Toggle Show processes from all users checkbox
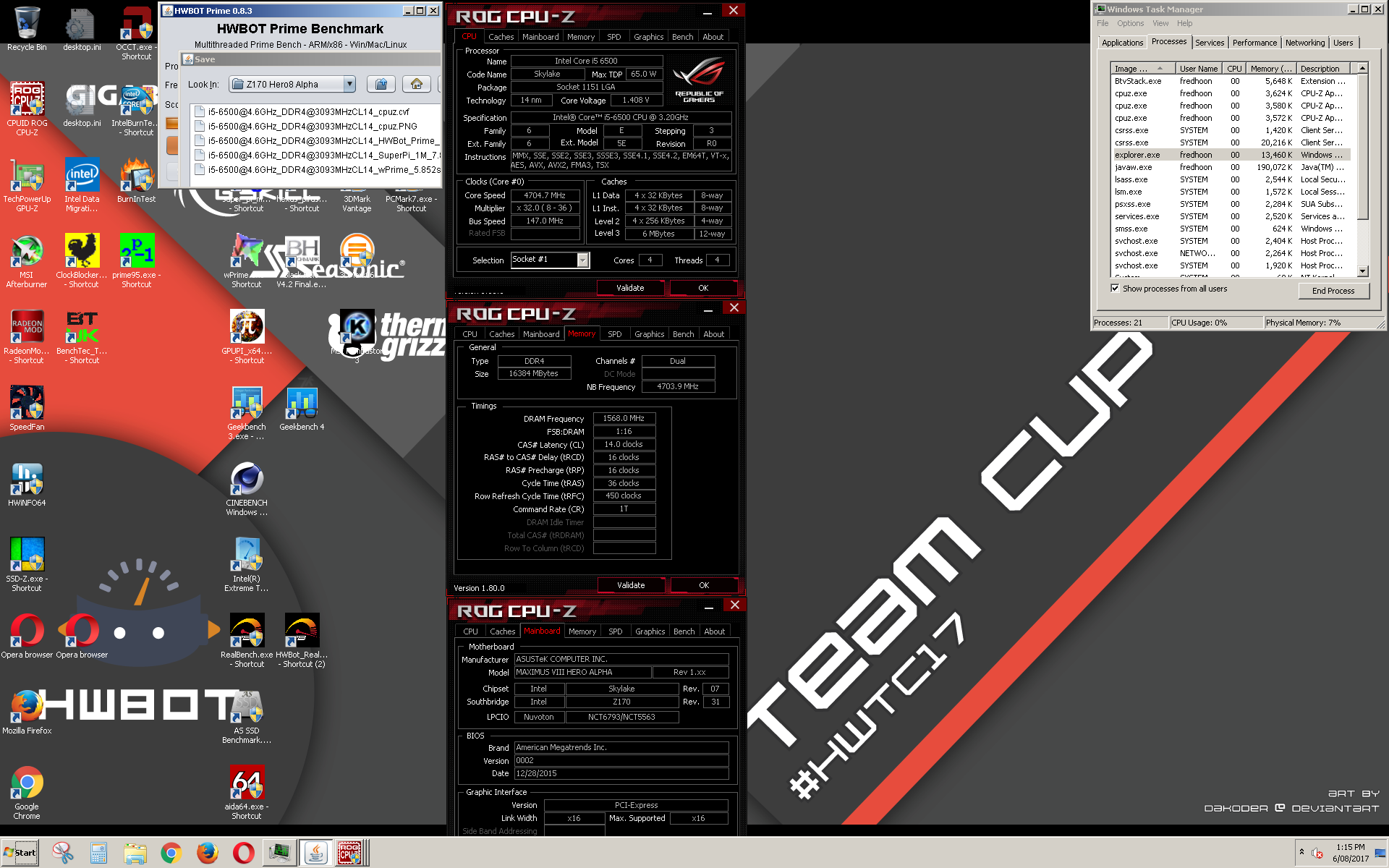This screenshot has height=868, width=1389. tap(1115, 288)
